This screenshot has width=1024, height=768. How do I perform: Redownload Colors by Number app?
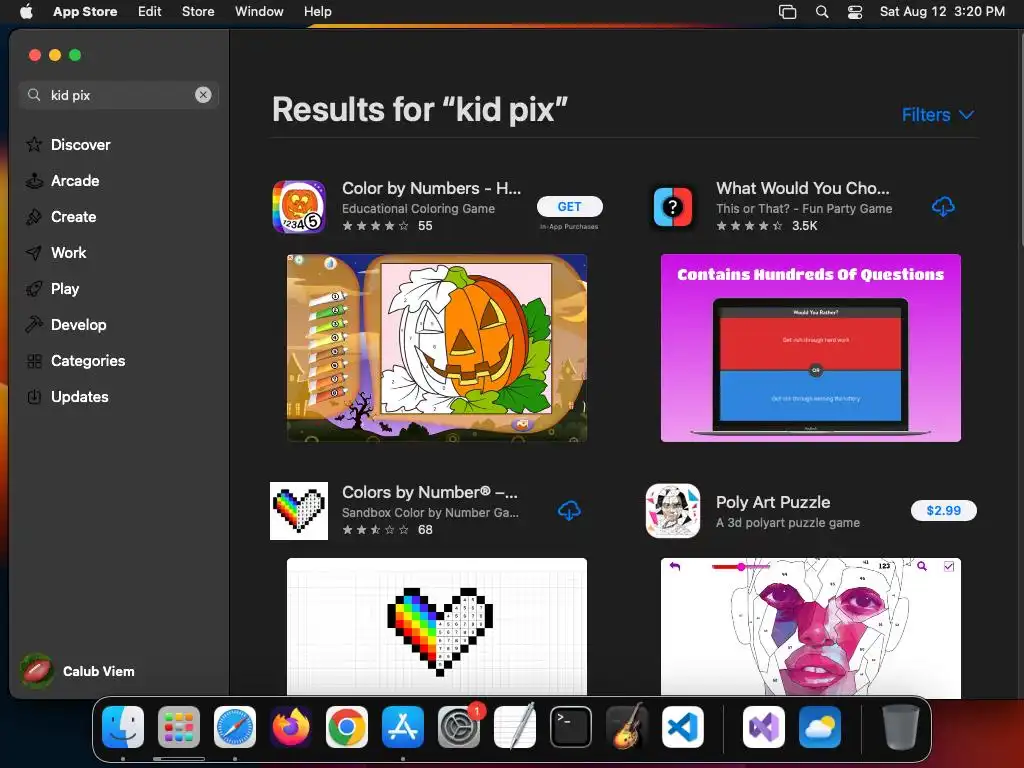pyautogui.click(x=569, y=511)
